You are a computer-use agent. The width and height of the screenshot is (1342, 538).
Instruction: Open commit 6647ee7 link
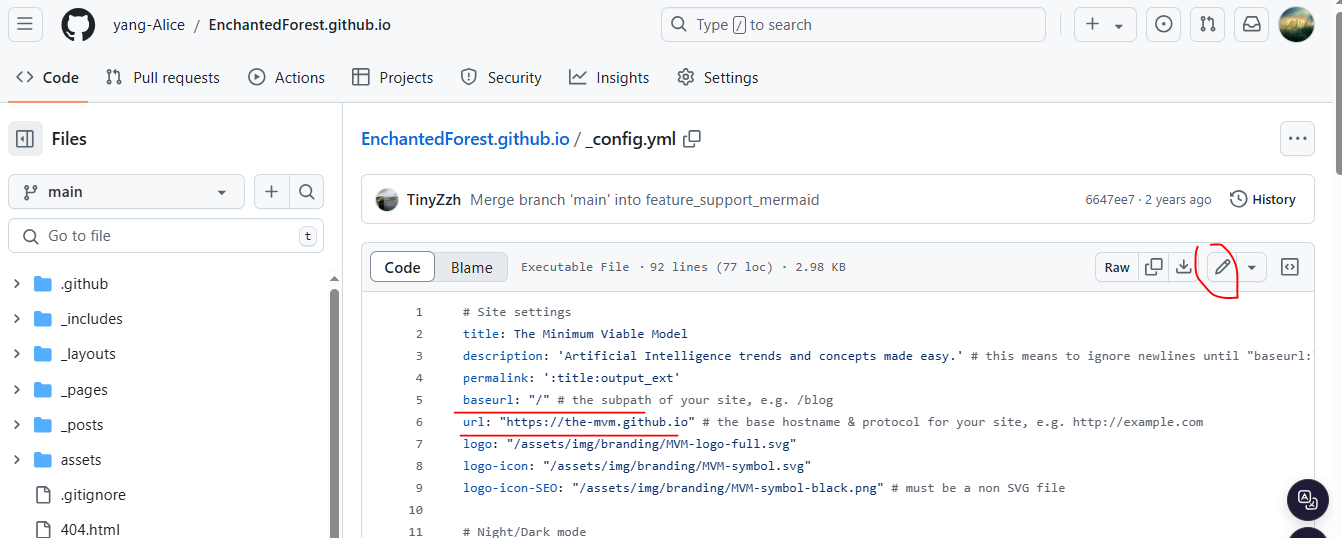point(1110,200)
